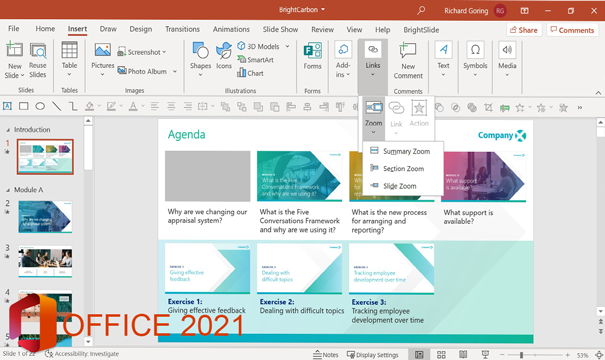Open Reuse Slides

click(38, 60)
